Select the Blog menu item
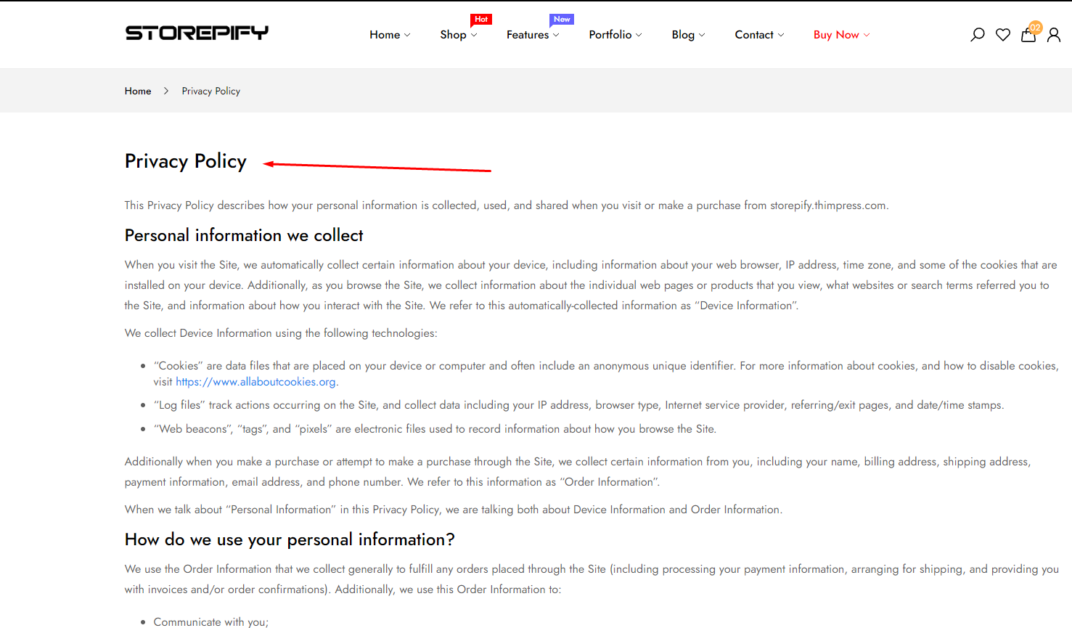Viewport: 1072px width, 628px height. [684, 34]
